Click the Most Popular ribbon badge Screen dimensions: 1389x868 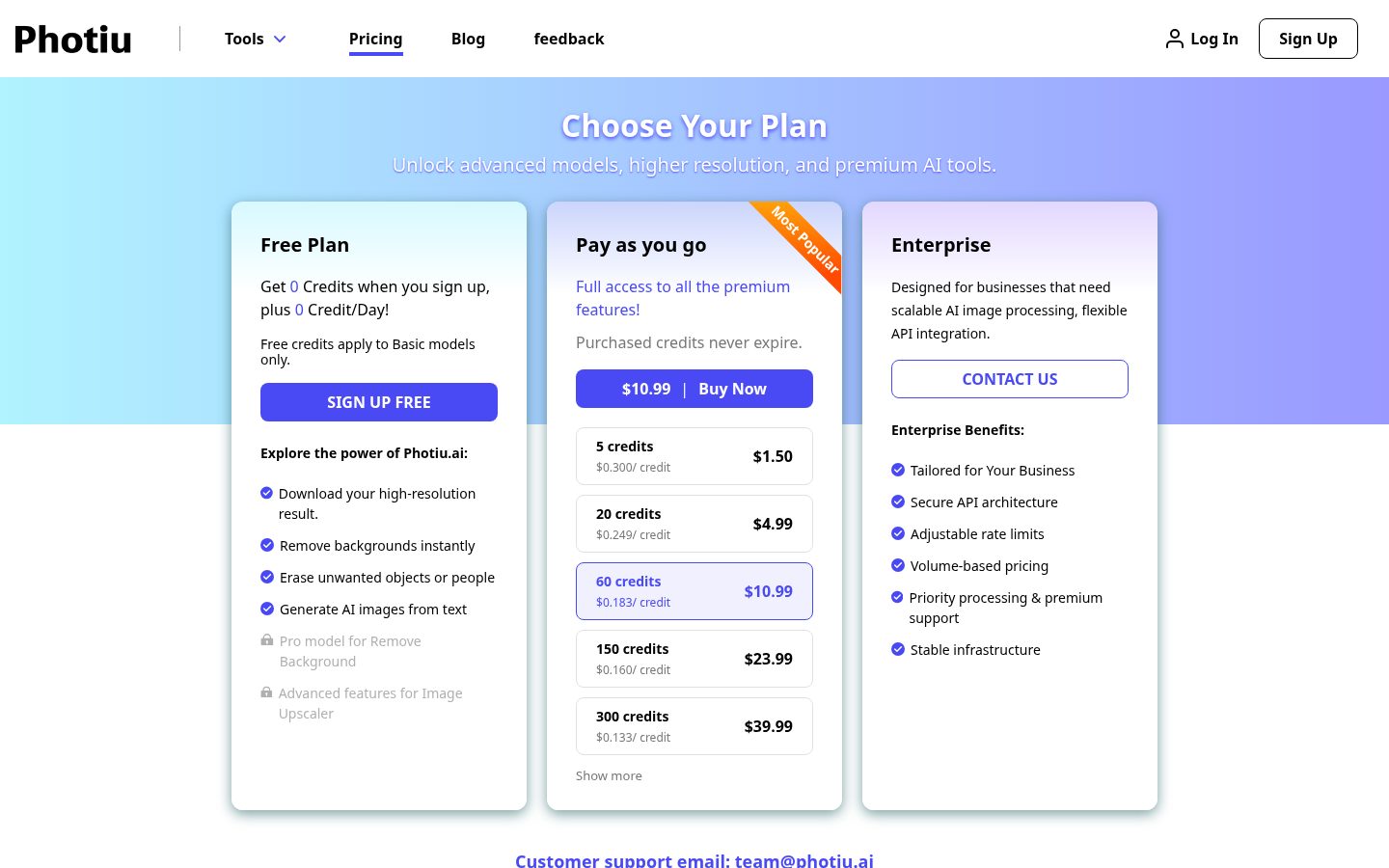pyautogui.click(x=806, y=239)
